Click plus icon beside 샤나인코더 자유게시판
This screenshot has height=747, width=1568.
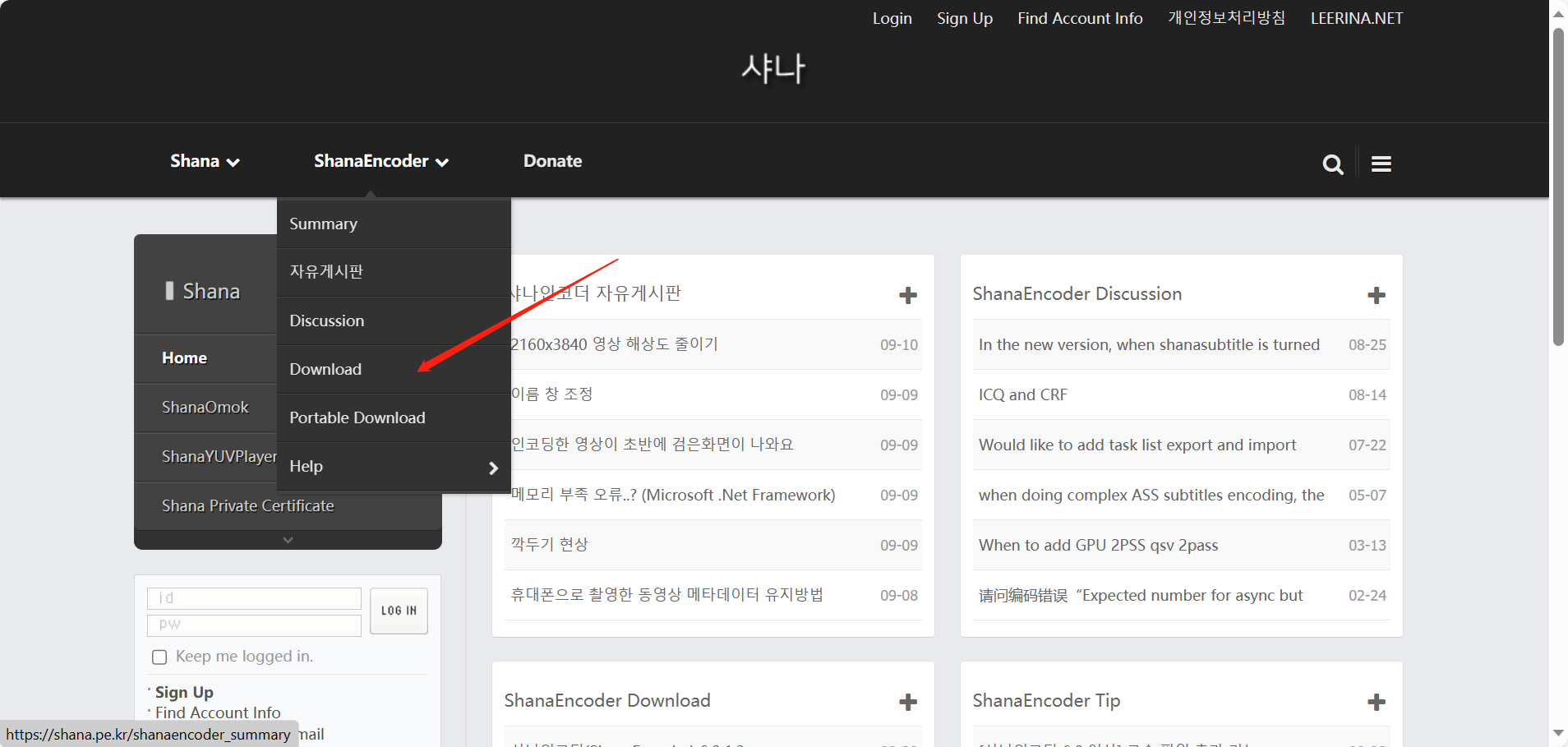point(907,295)
